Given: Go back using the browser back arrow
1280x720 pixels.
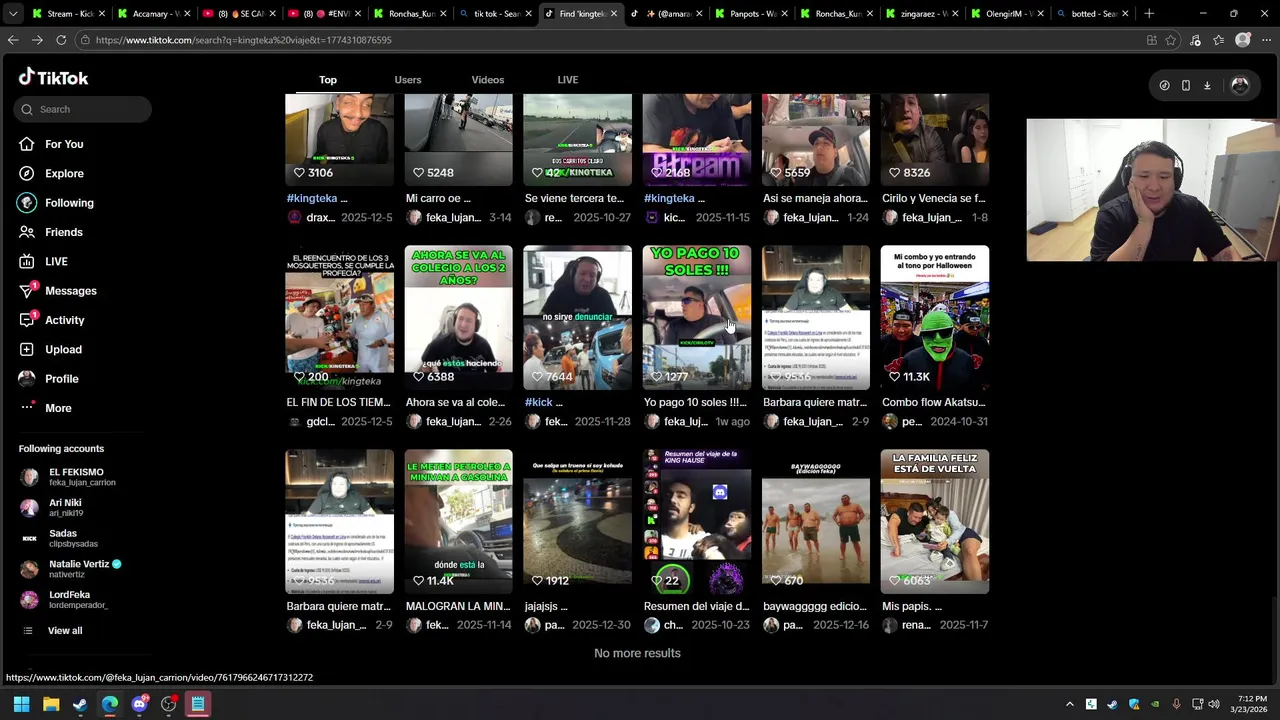Looking at the screenshot, I should click(x=12, y=40).
